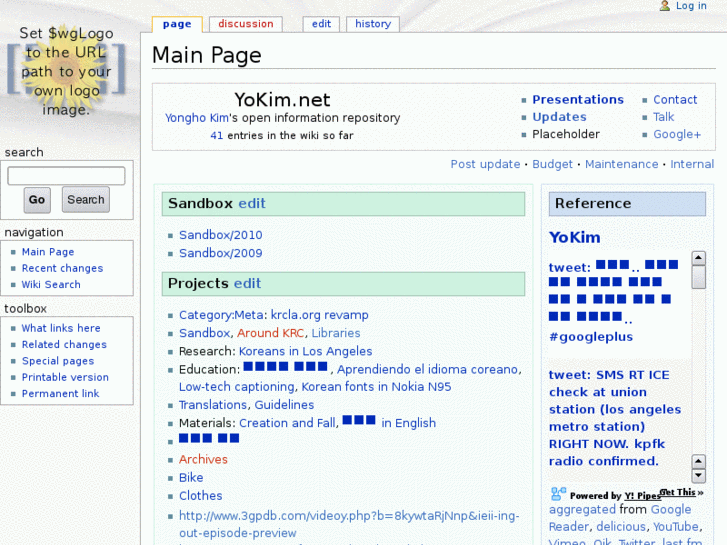Viewport: 727px width, 545px height.
Task: Open Wiki Search navigation link
Action: tap(51, 284)
